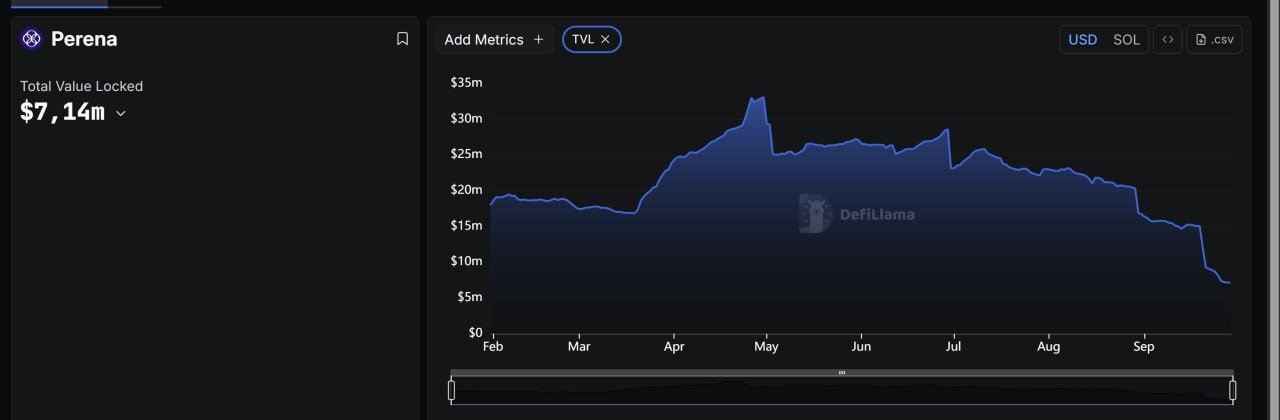
Task: Toggle the TVL metric chip
Action: click(583, 40)
